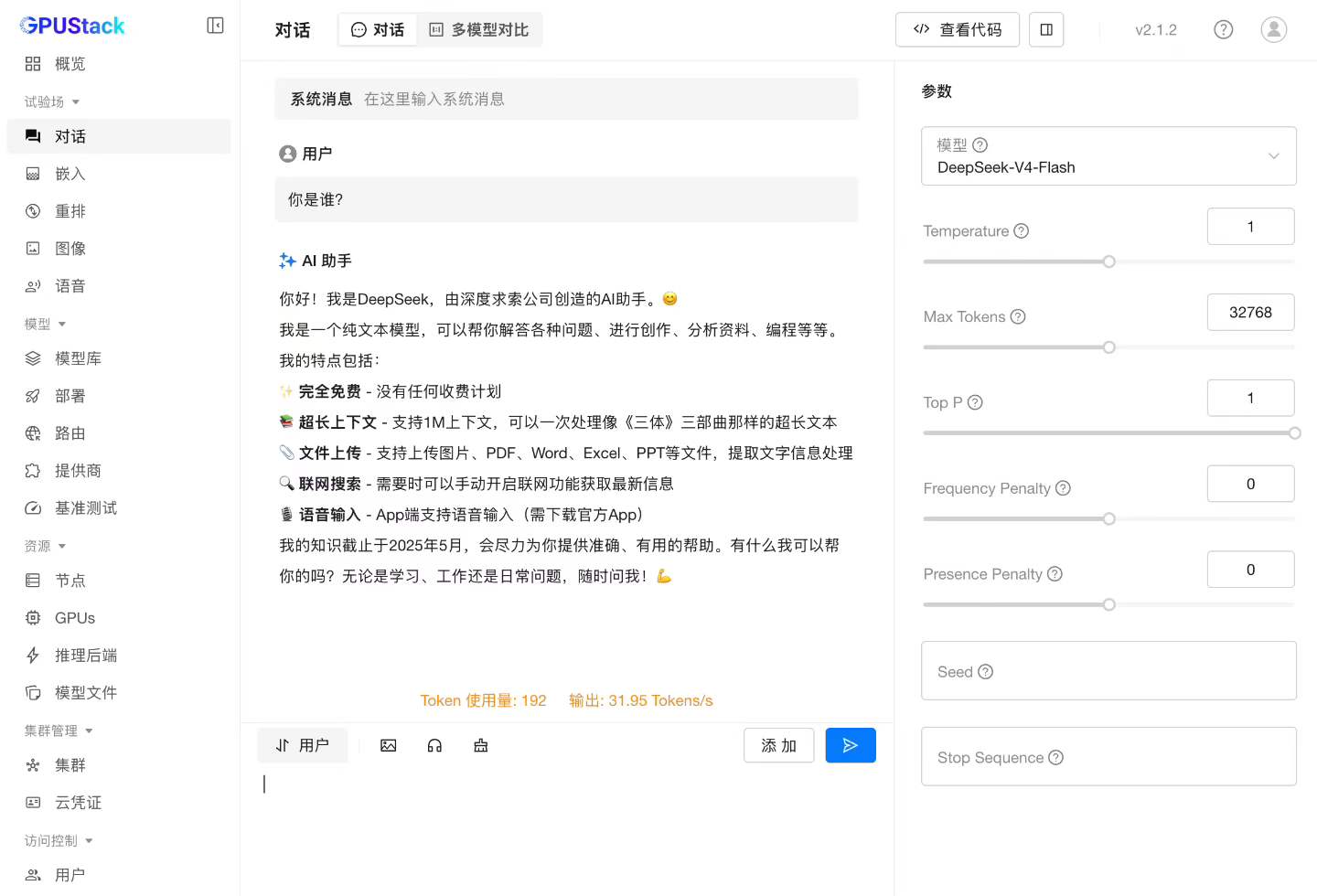
Task: Click the upload image icon
Action: (389, 746)
